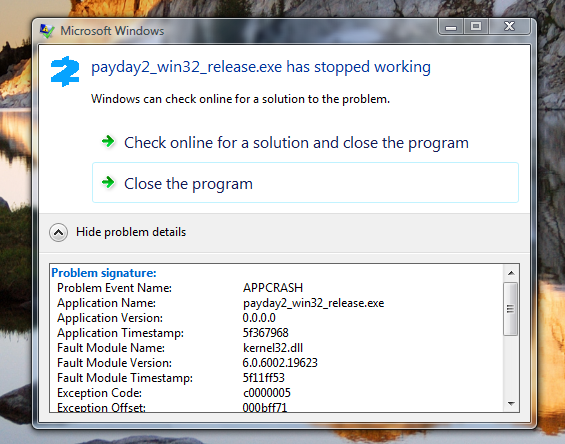Select Fault Module Version 6.0.6002.19623
The image size is (565, 444).
pos(280,363)
